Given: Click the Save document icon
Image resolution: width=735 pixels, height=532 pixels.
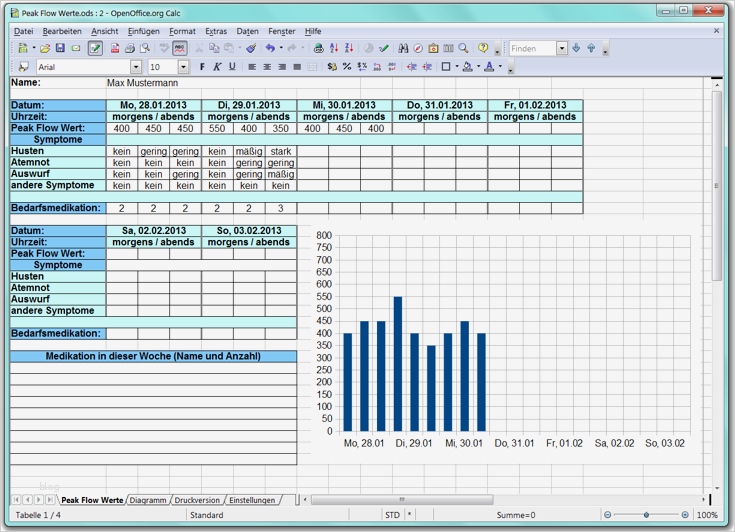Looking at the screenshot, I should pyautogui.click(x=60, y=48).
